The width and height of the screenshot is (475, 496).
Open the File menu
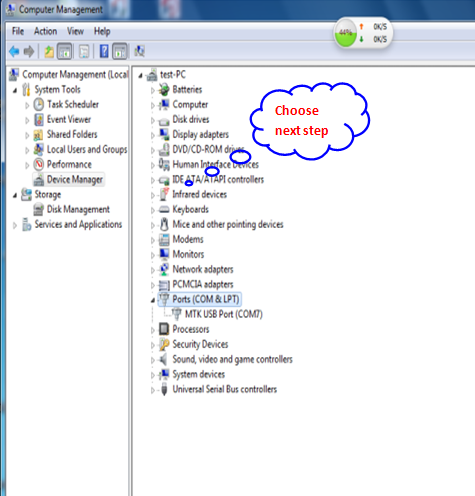tap(18, 31)
